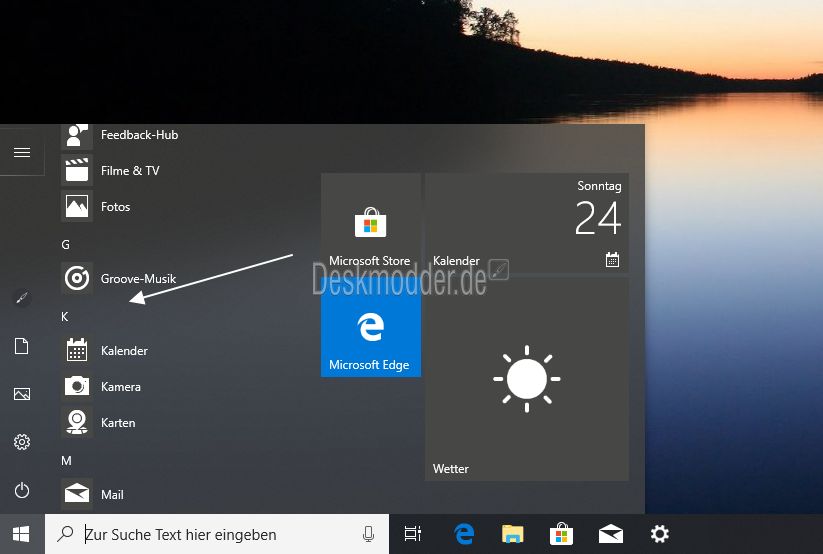The height and width of the screenshot is (554, 823).
Task: Open File Explorer on the taskbar
Action: [512, 534]
